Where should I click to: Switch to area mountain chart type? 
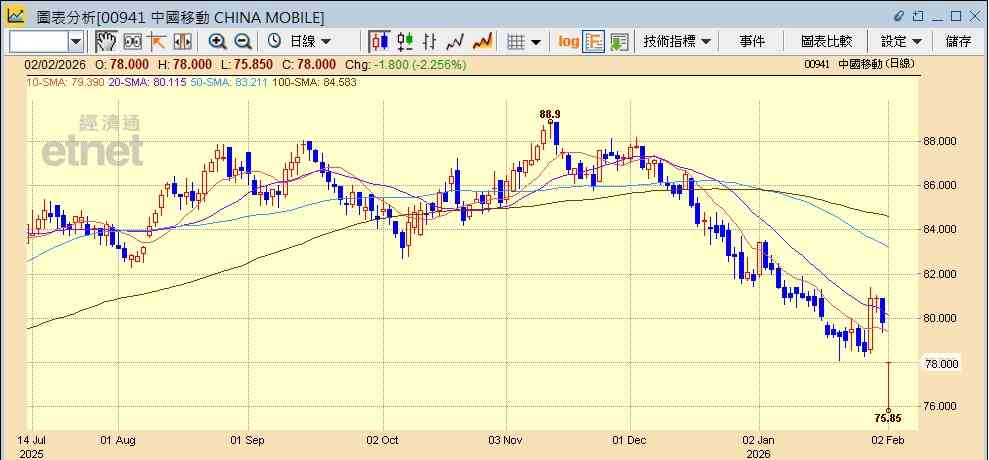(482, 42)
